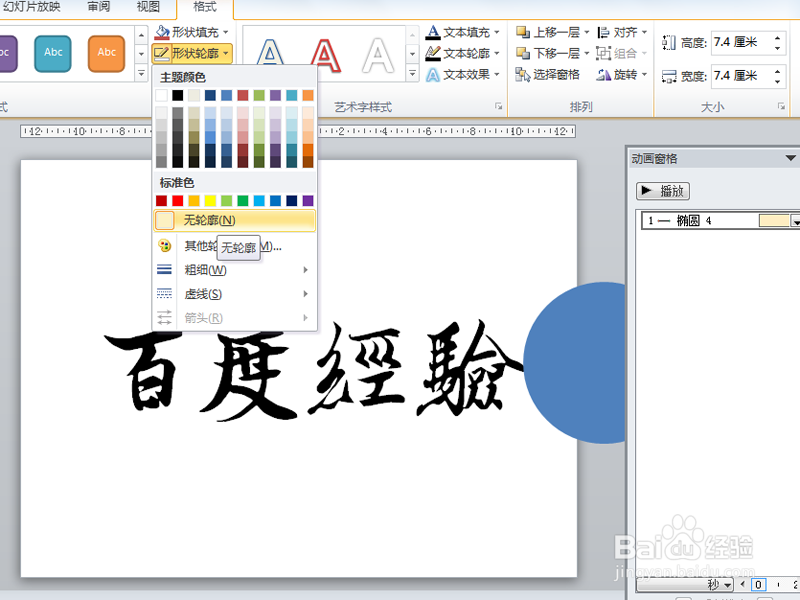The image size is (800, 600).
Task: Pick orange theme color swatch
Action: point(308,95)
